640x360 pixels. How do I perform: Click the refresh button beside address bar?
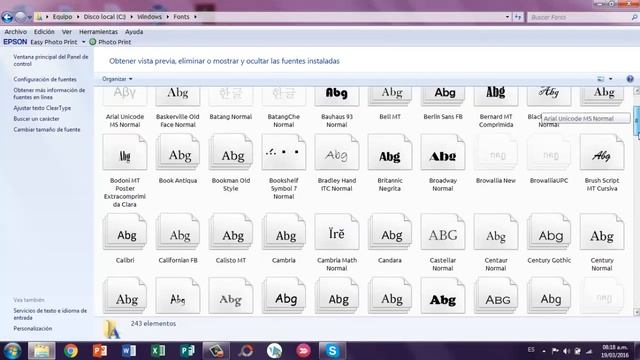click(518, 17)
